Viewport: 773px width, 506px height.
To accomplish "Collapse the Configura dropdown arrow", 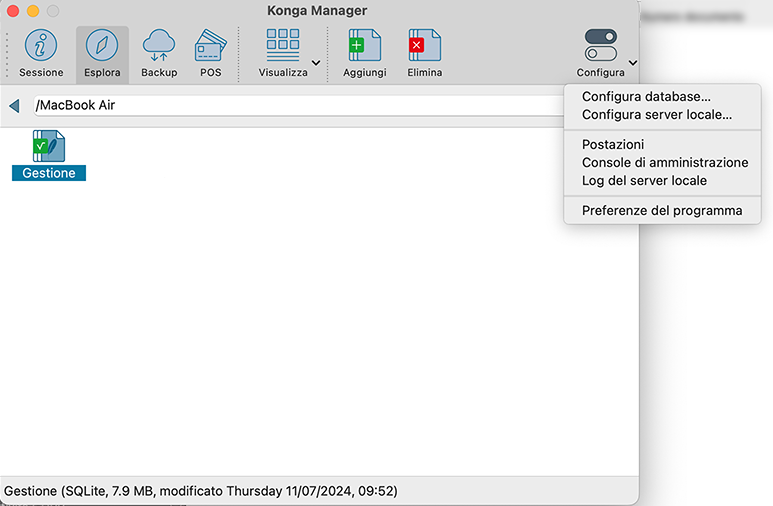I will point(633,63).
